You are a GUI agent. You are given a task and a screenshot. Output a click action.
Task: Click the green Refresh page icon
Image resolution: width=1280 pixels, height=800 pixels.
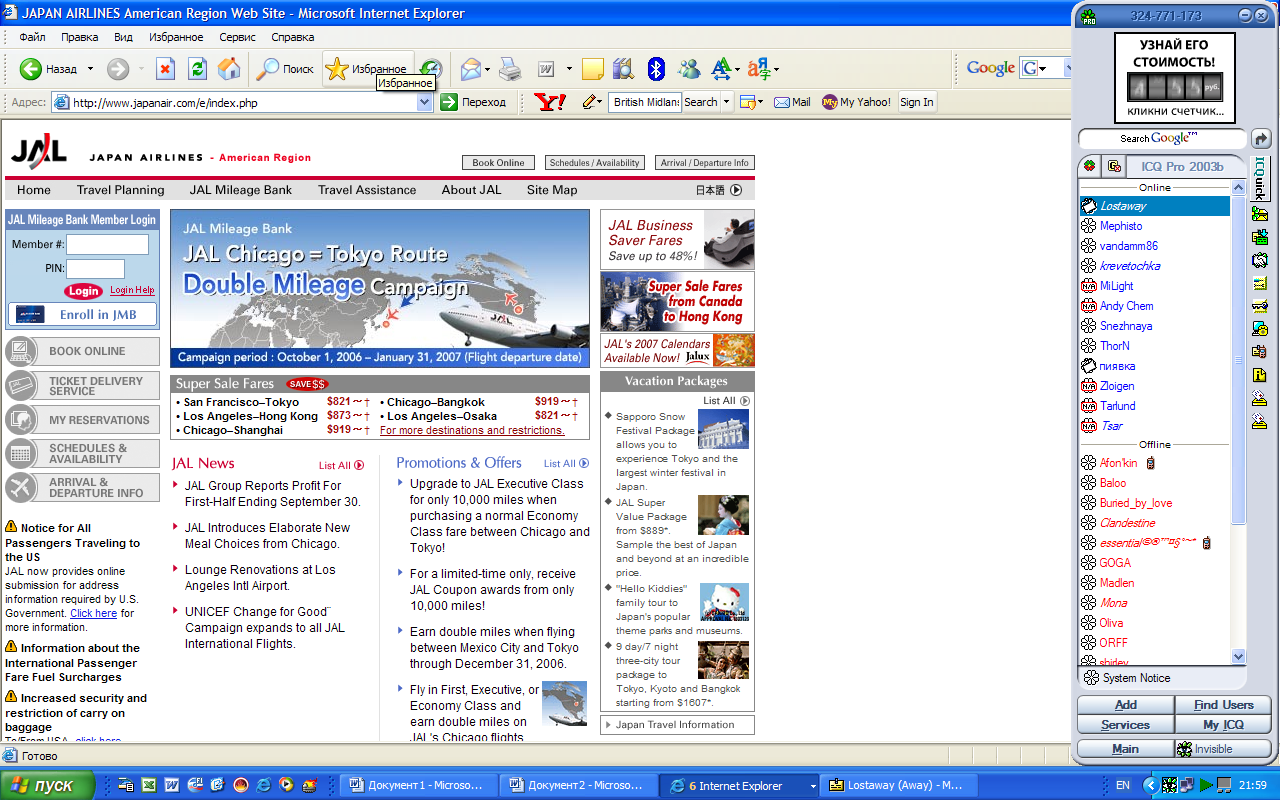click(x=197, y=69)
